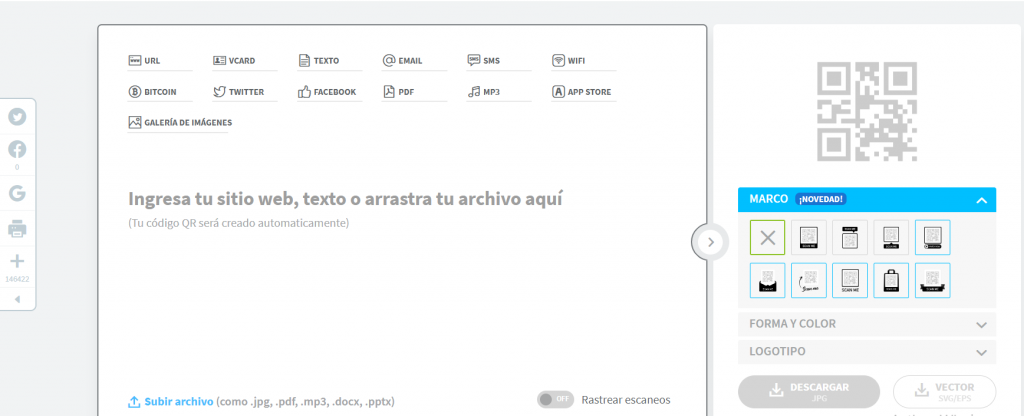The width and height of the screenshot is (1024, 416).
Task: Click the printer icon in sidebar
Action: 17,229
